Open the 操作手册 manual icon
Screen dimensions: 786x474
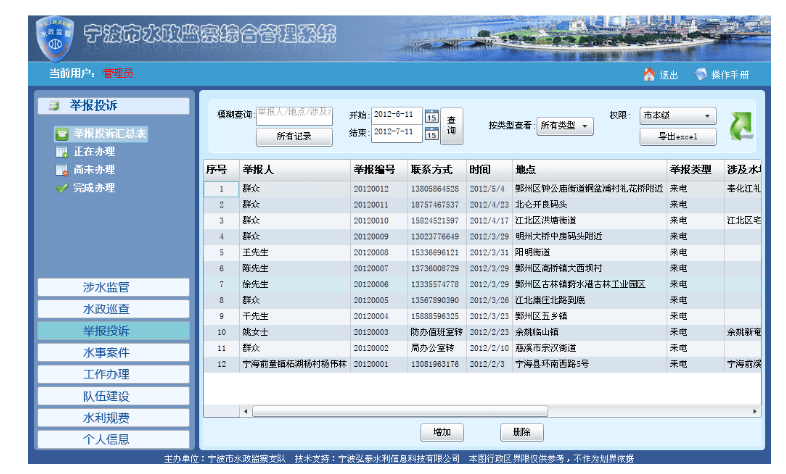pyautogui.click(x=701, y=75)
